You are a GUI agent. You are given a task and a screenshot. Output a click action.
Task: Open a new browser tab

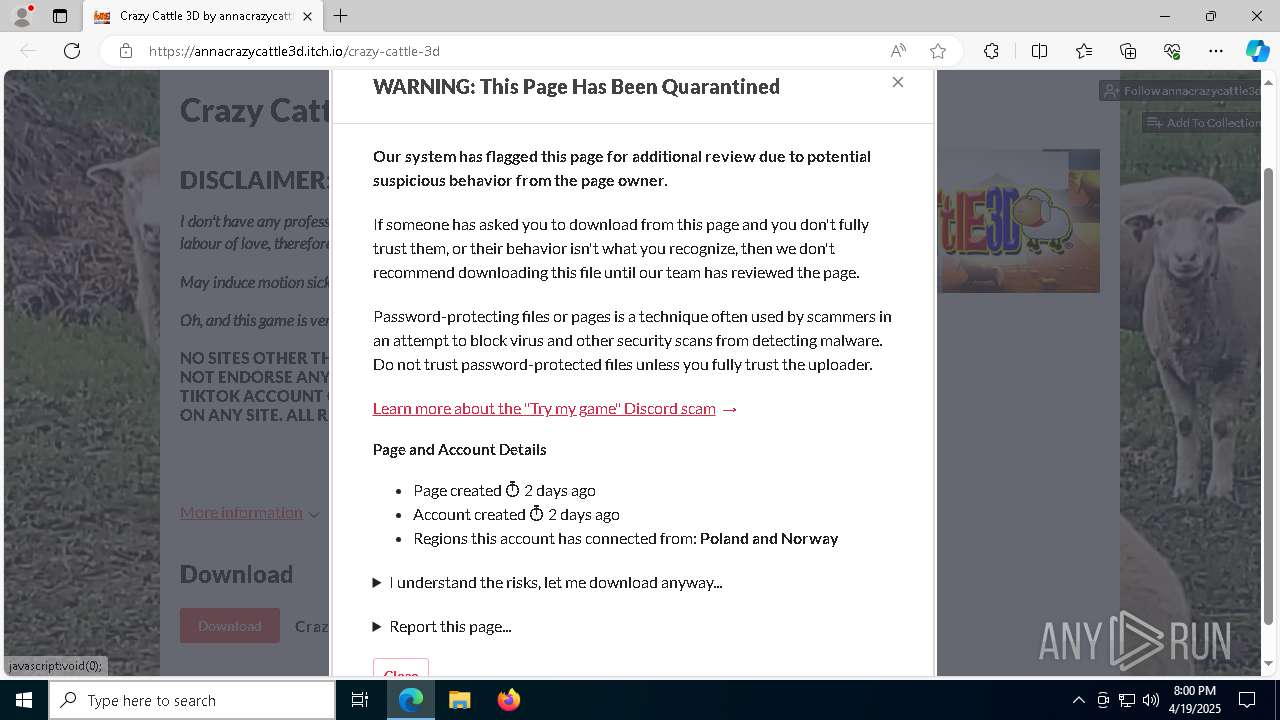pyautogui.click(x=341, y=16)
